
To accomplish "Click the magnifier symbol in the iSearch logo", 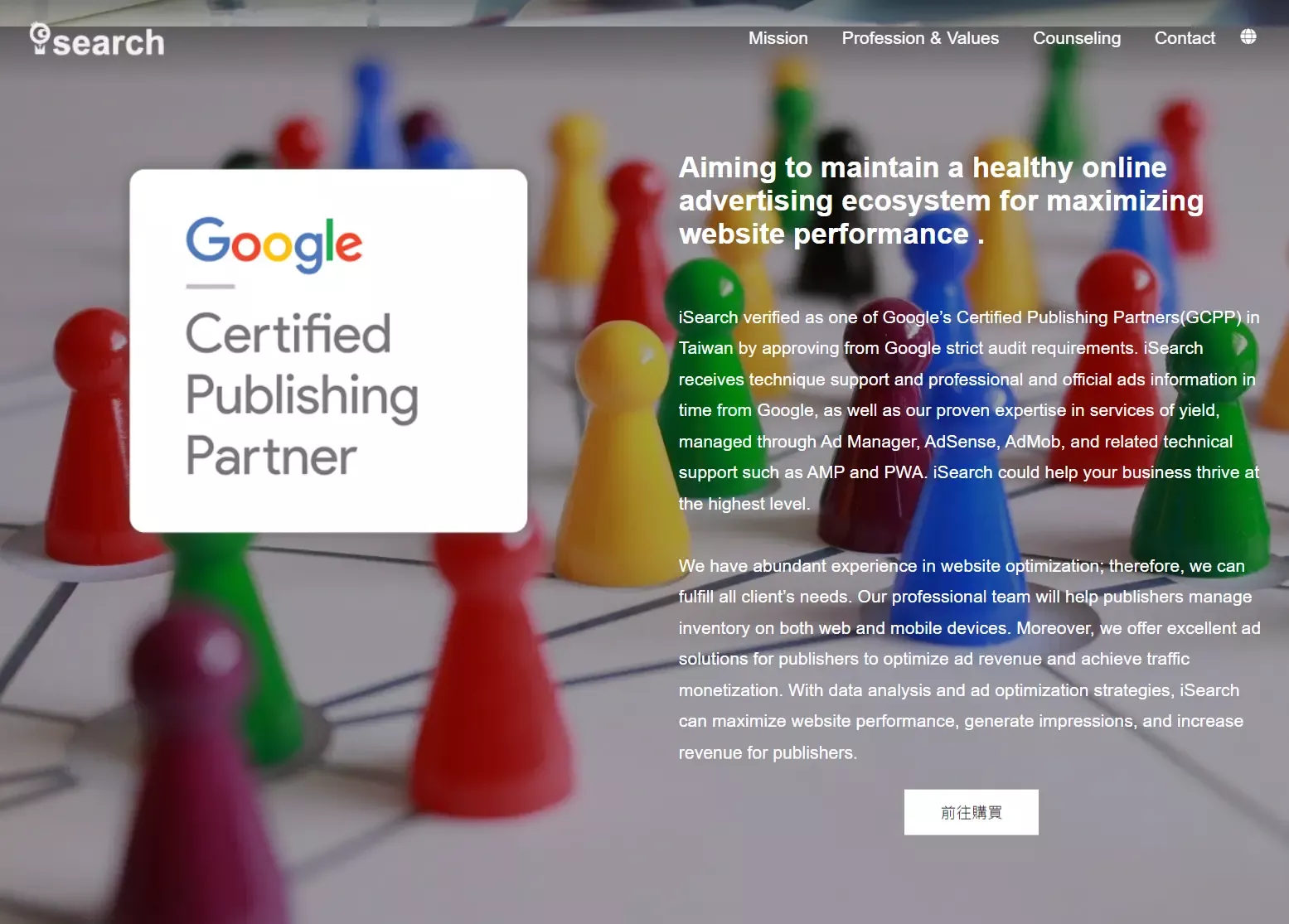I will (x=40, y=38).
